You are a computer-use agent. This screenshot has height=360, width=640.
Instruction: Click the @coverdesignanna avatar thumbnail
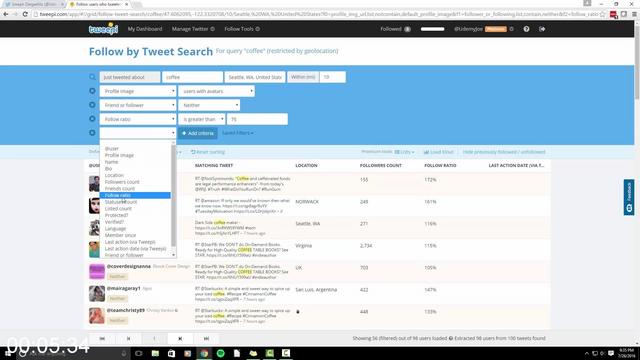click(97, 271)
